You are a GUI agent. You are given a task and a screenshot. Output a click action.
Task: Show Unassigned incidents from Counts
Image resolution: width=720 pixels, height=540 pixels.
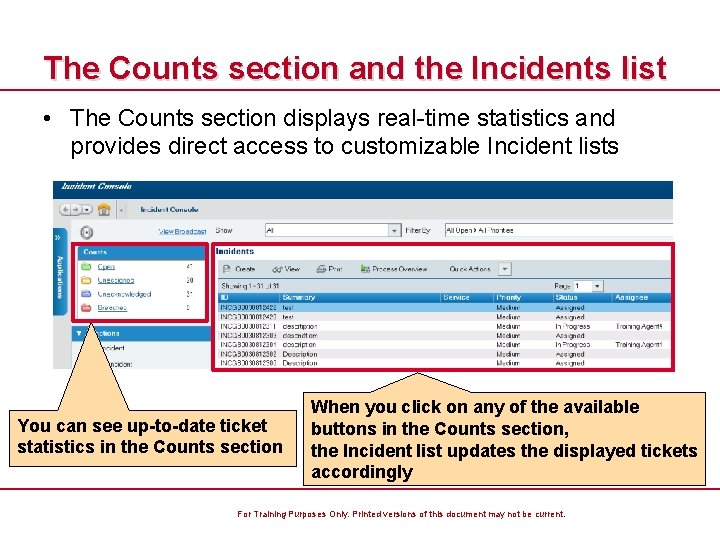(116, 280)
